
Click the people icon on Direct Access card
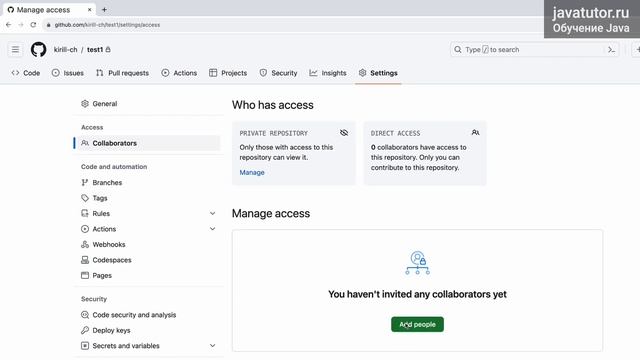(x=475, y=133)
